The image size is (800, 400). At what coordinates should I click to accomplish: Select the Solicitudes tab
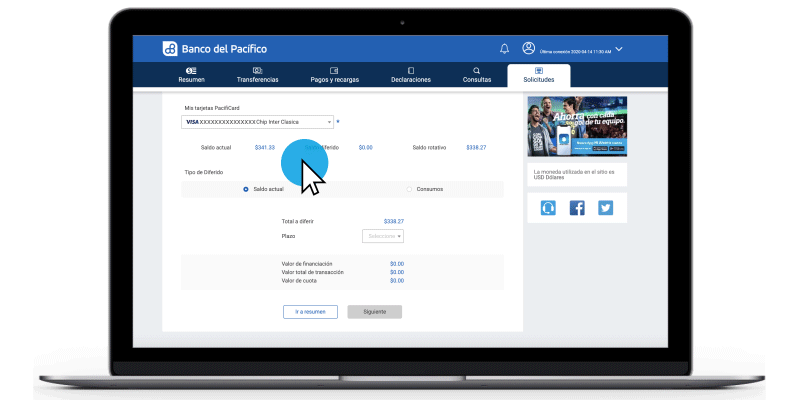point(539,76)
